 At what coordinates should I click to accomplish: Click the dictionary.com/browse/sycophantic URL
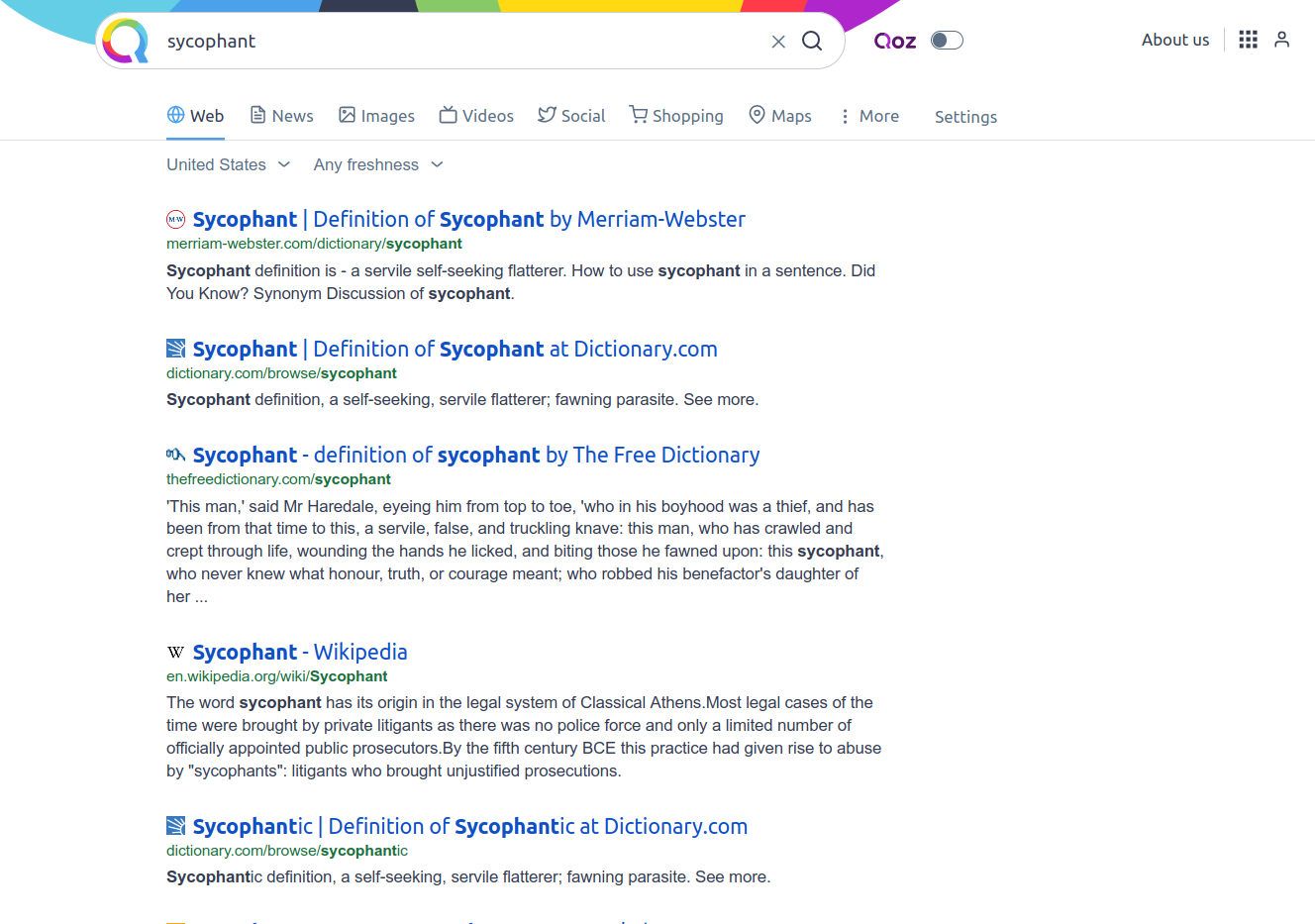pyautogui.click(x=287, y=851)
